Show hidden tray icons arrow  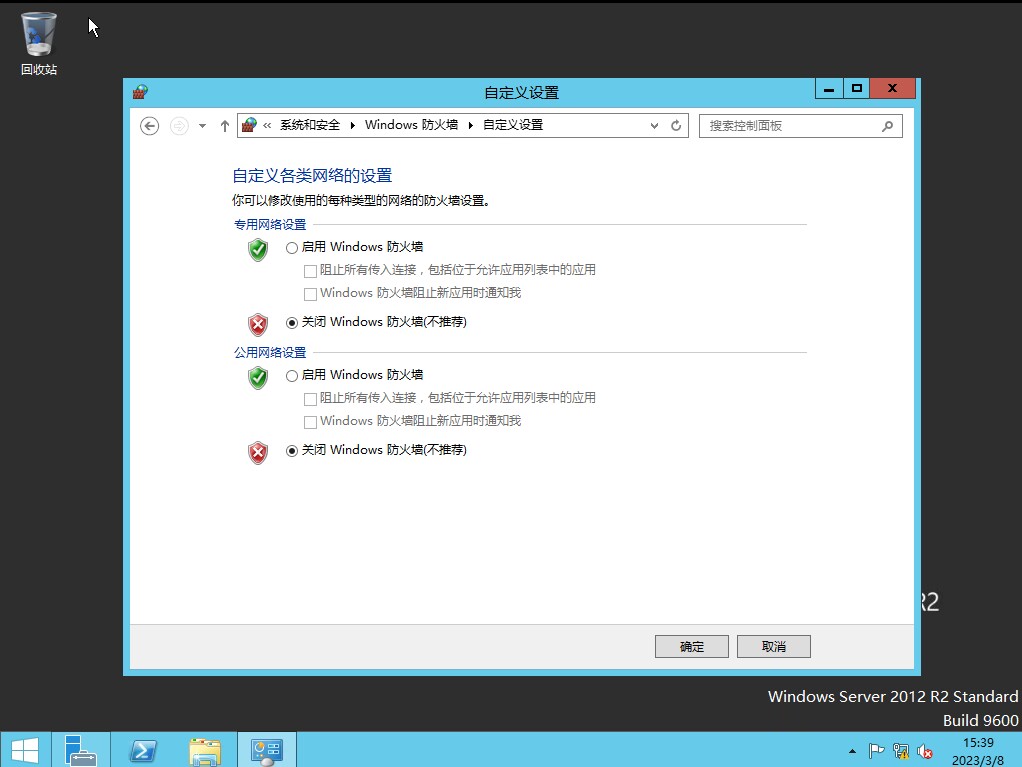(x=852, y=751)
